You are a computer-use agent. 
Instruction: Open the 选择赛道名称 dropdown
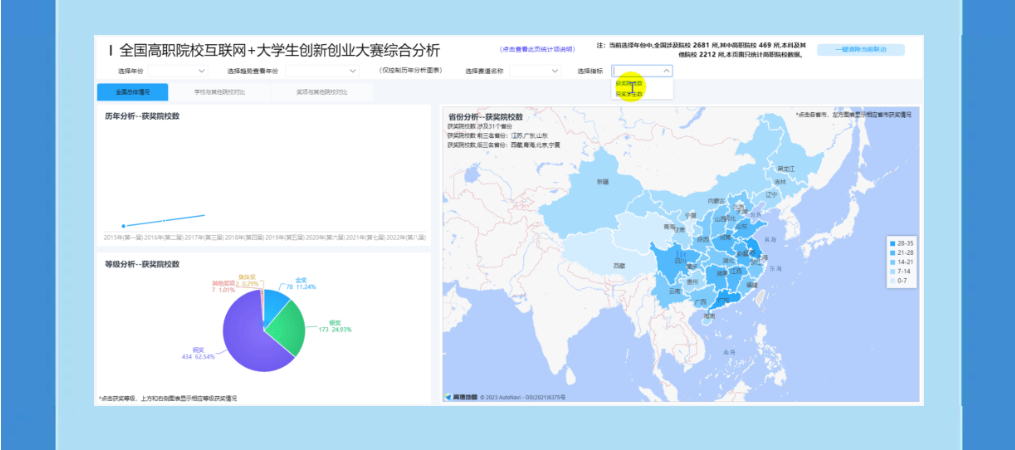pyautogui.click(x=534, y=71)
